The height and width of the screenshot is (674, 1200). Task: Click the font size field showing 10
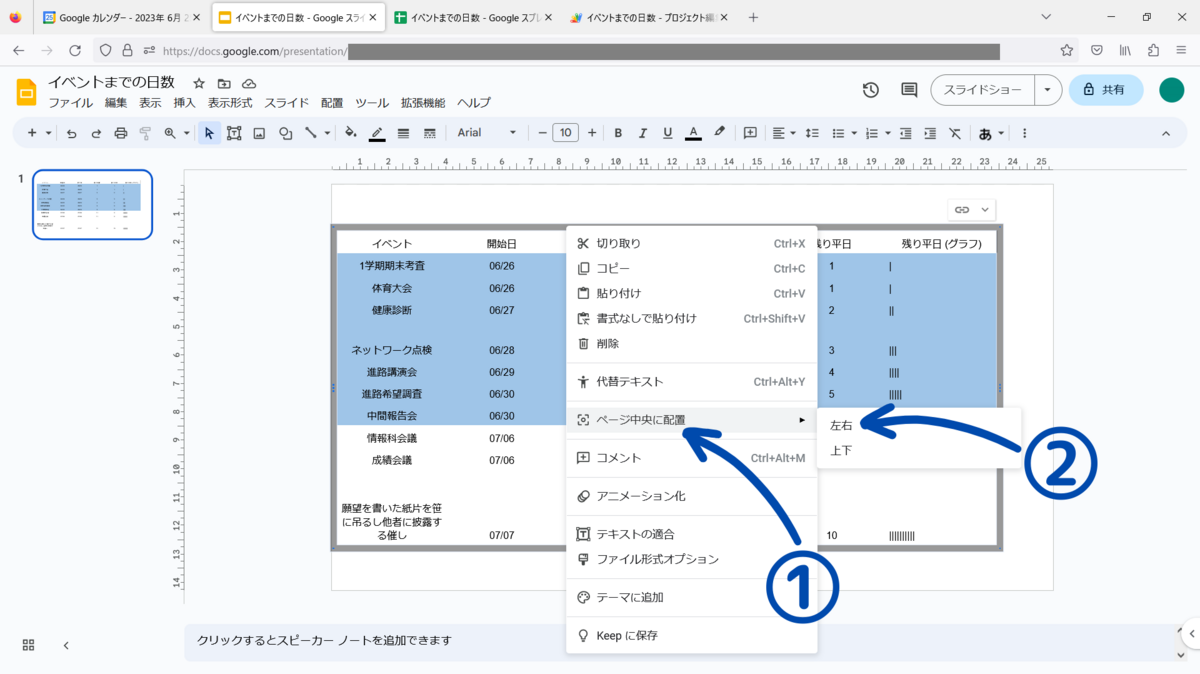566,133
